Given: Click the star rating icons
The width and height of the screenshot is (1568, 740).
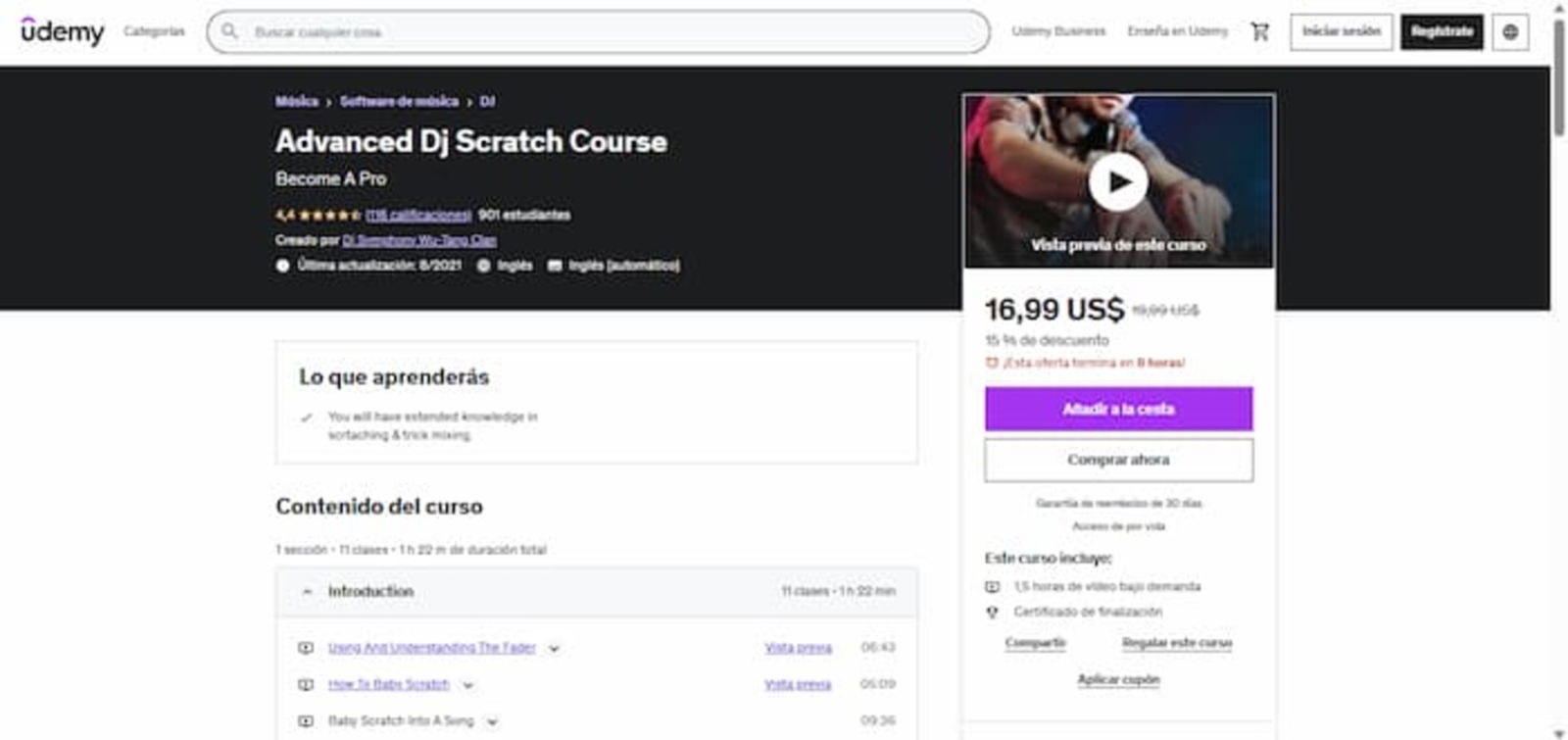Looking at the screenshot, I should point(329,215).
